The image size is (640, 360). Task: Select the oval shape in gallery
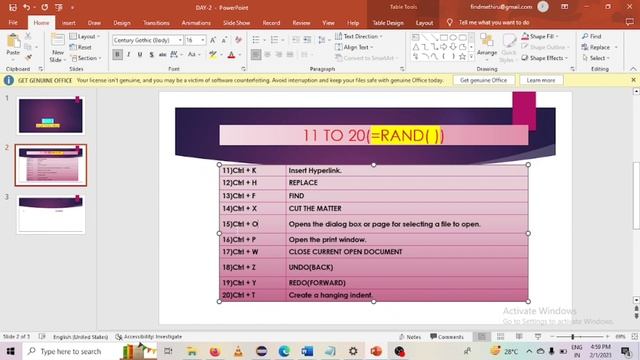(x=453, y=37)
